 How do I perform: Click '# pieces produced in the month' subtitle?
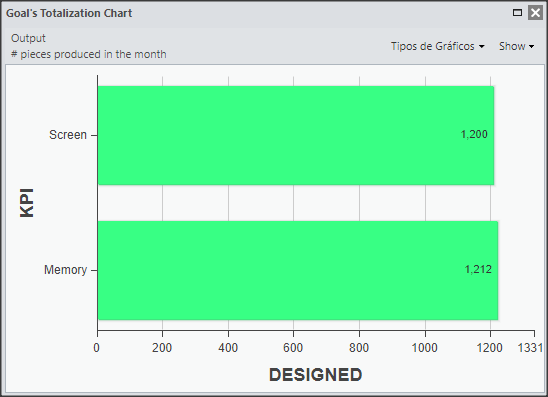(89, 55)
